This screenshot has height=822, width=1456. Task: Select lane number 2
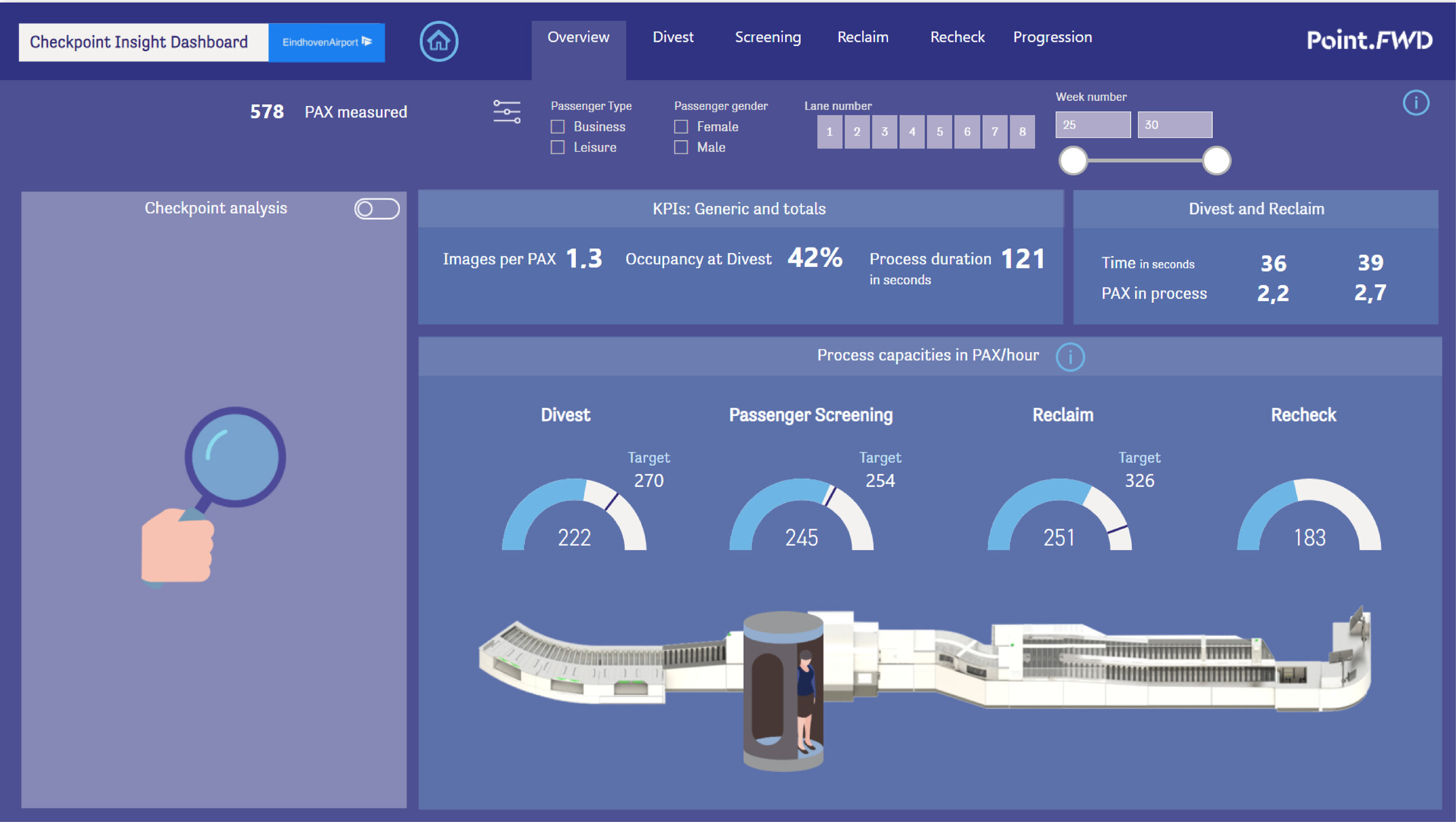tap(857, 132)
